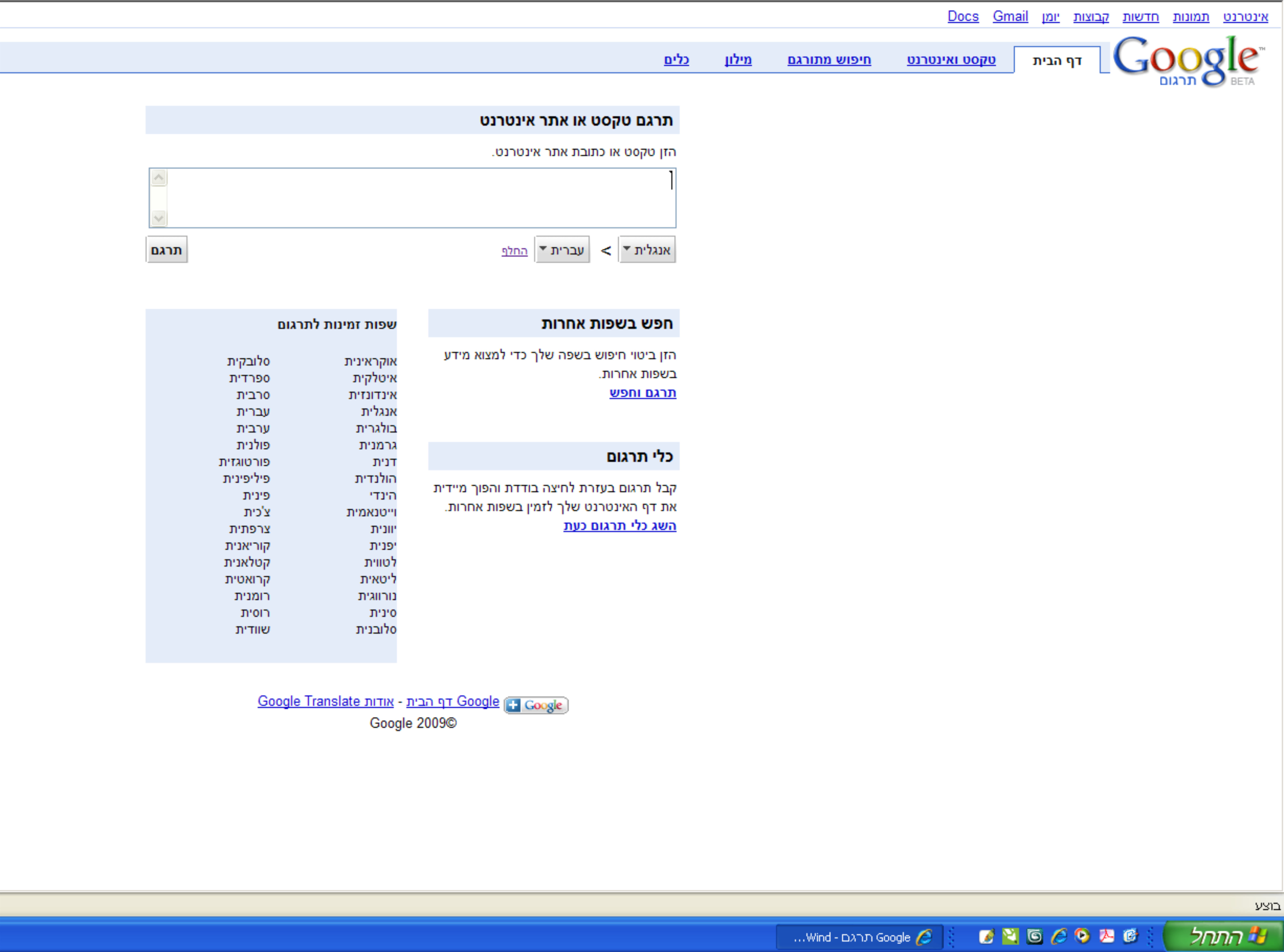Open Internet Explorer quick launch icon
This screenshot has height=952, width=1284.
(x=1059, y=936)
